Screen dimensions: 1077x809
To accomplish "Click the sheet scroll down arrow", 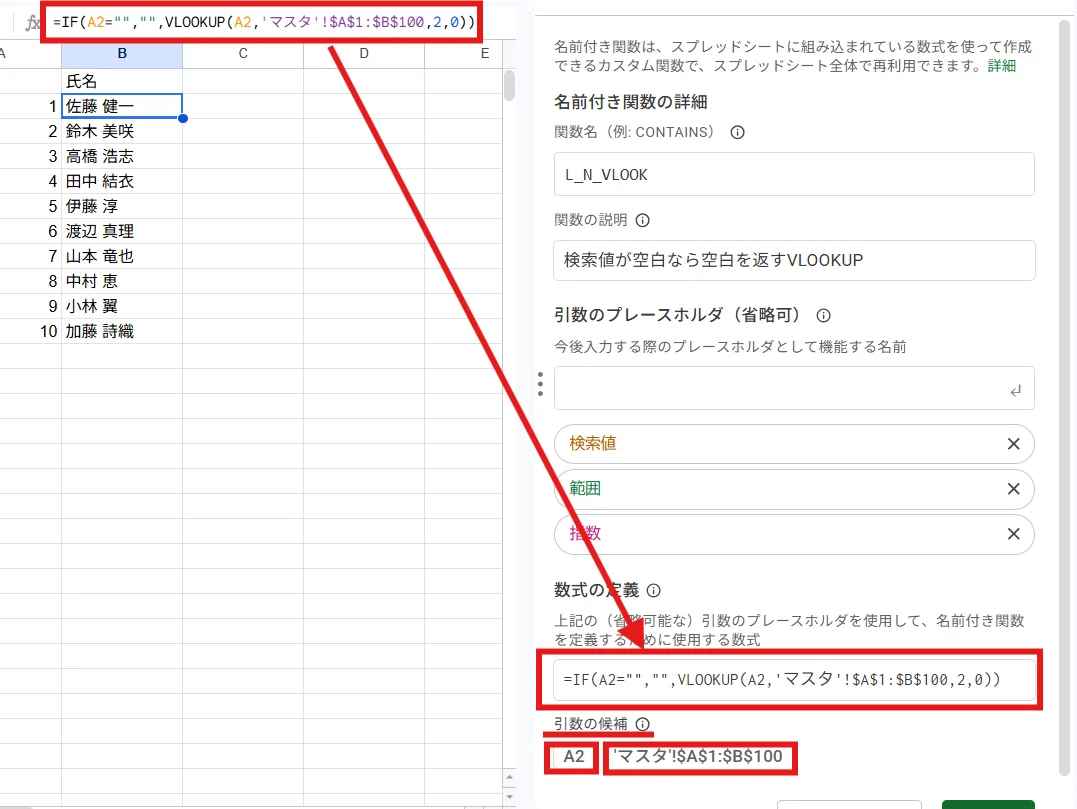I will tap(509, 796).
